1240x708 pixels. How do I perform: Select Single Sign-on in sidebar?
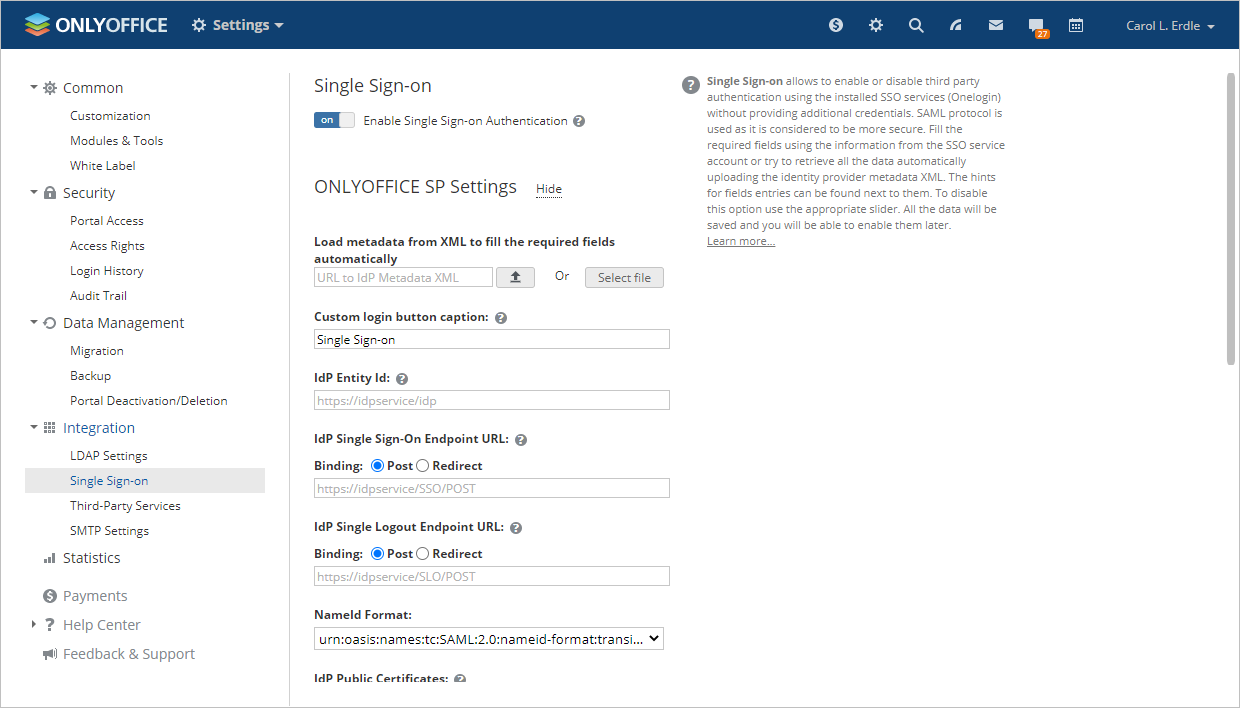click(x=145, y=481)
